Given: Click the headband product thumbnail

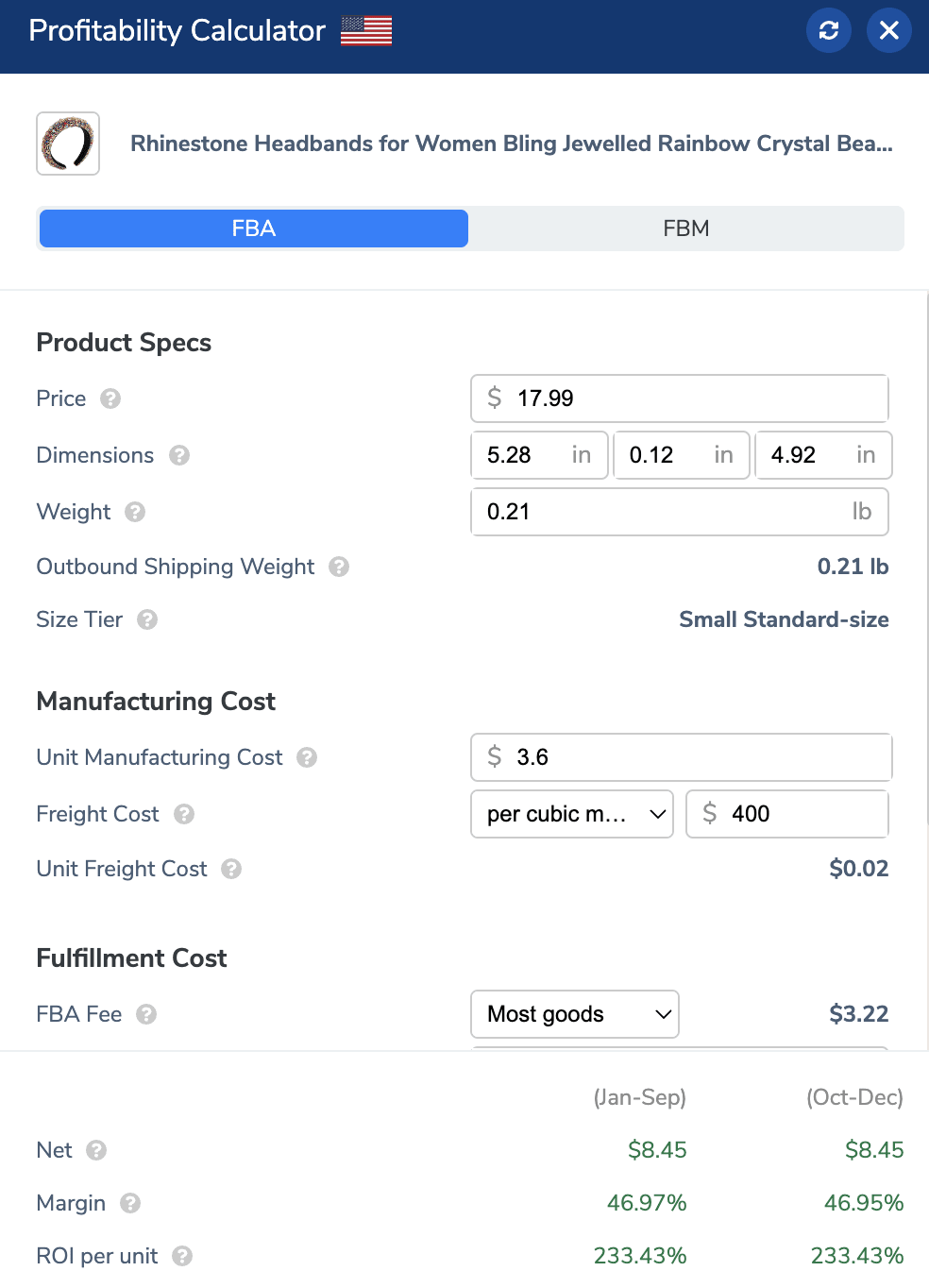Looking at the screenshot, I should [x=68, y=144].
